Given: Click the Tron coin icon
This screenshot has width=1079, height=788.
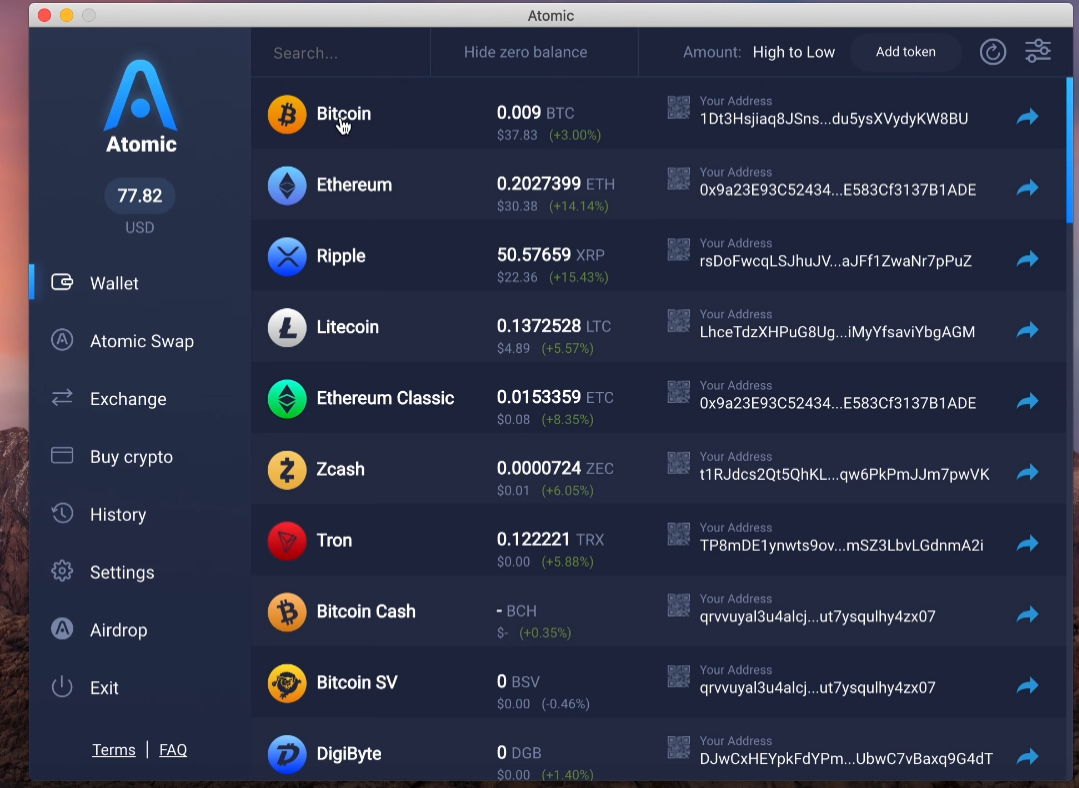Looking at the screenshot, I should pos(287,541).
